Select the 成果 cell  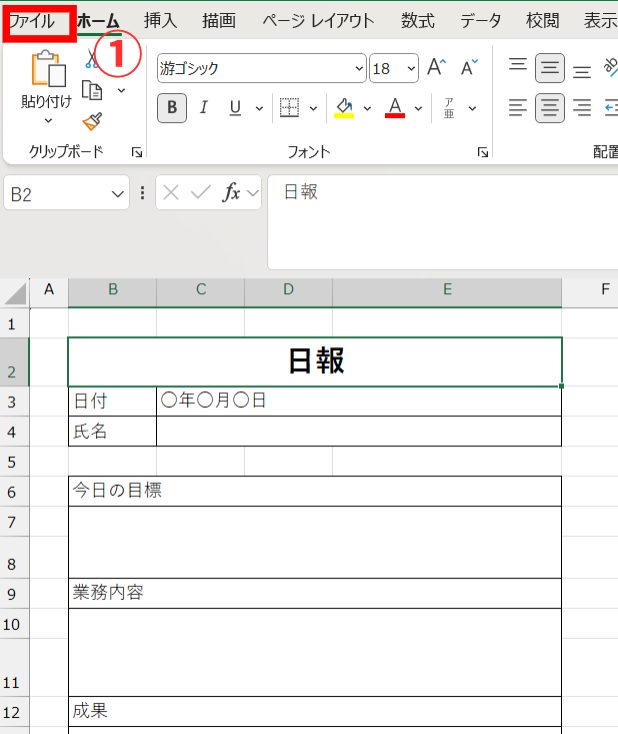[315, 711]
